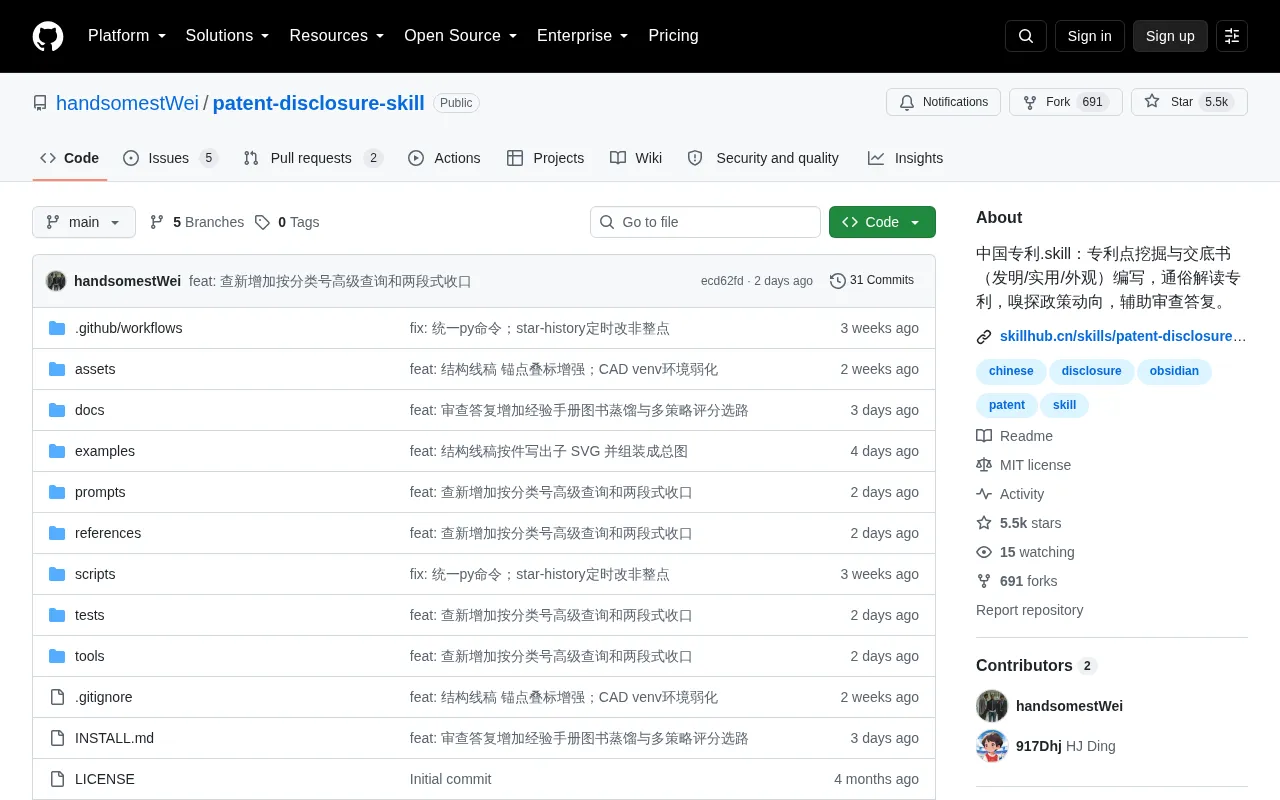Open the main branch selector
This screenshot has width=1280, height=800.
point(84,222)
